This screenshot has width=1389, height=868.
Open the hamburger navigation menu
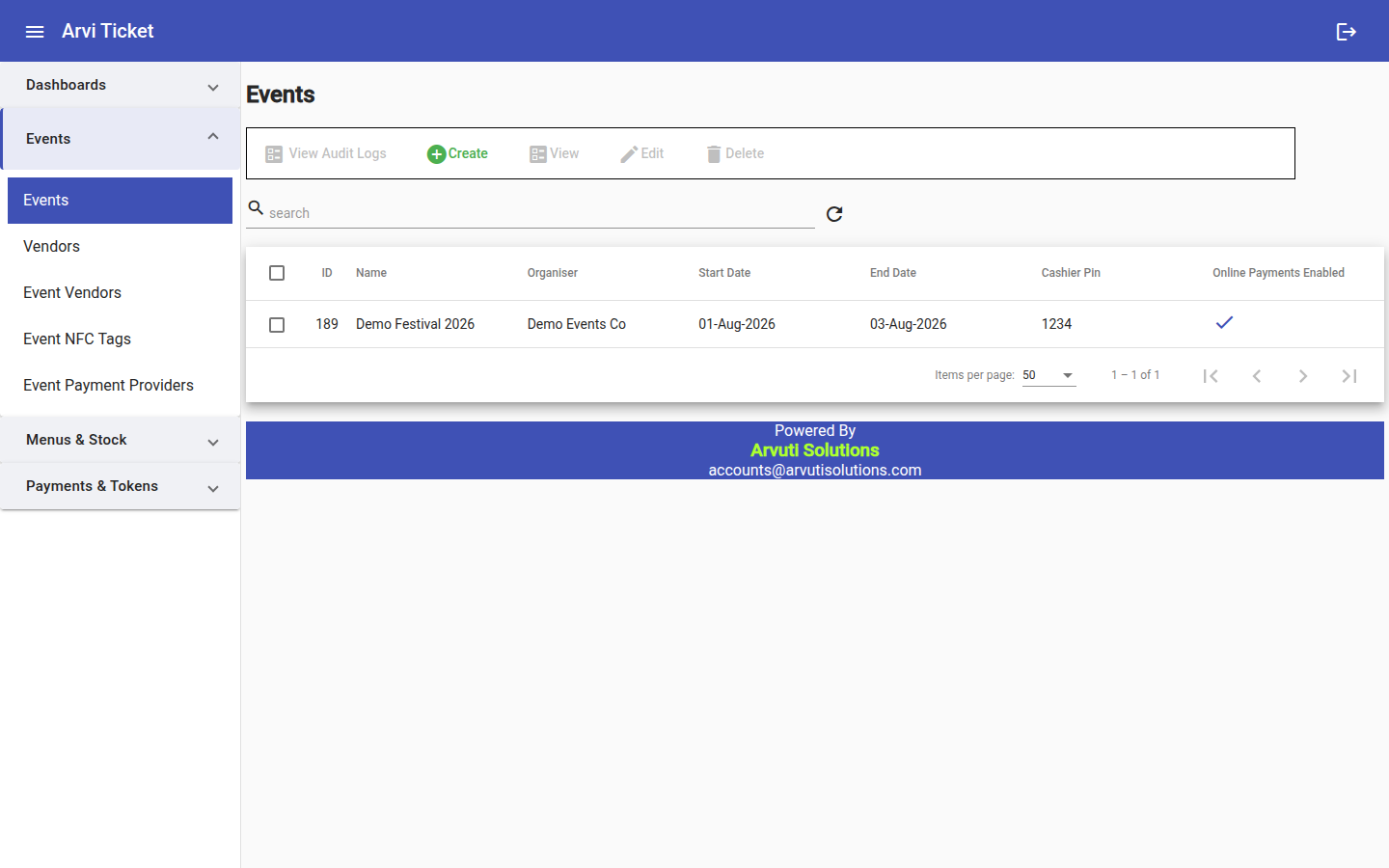pos(35,32)
